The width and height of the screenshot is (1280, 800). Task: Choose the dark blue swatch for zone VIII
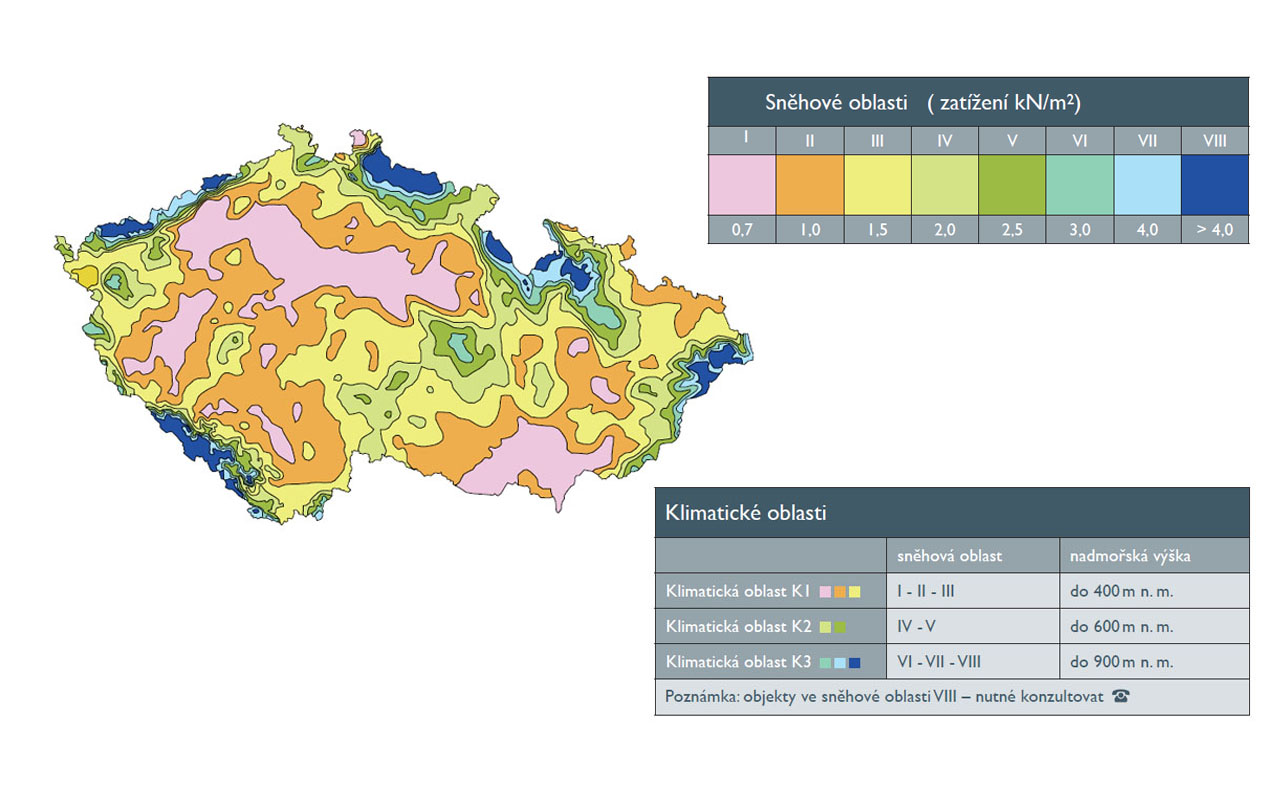click(x=1215, y=184)
